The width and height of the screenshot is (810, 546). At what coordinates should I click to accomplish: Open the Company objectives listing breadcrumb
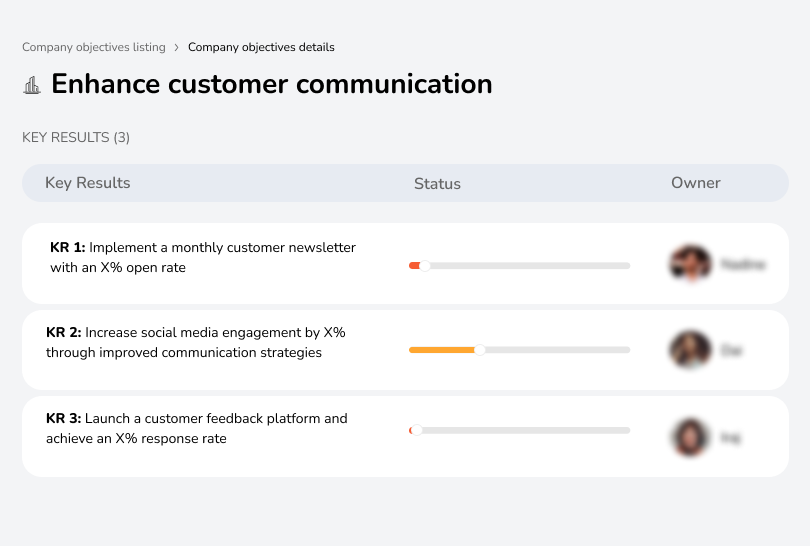(94, 47)
